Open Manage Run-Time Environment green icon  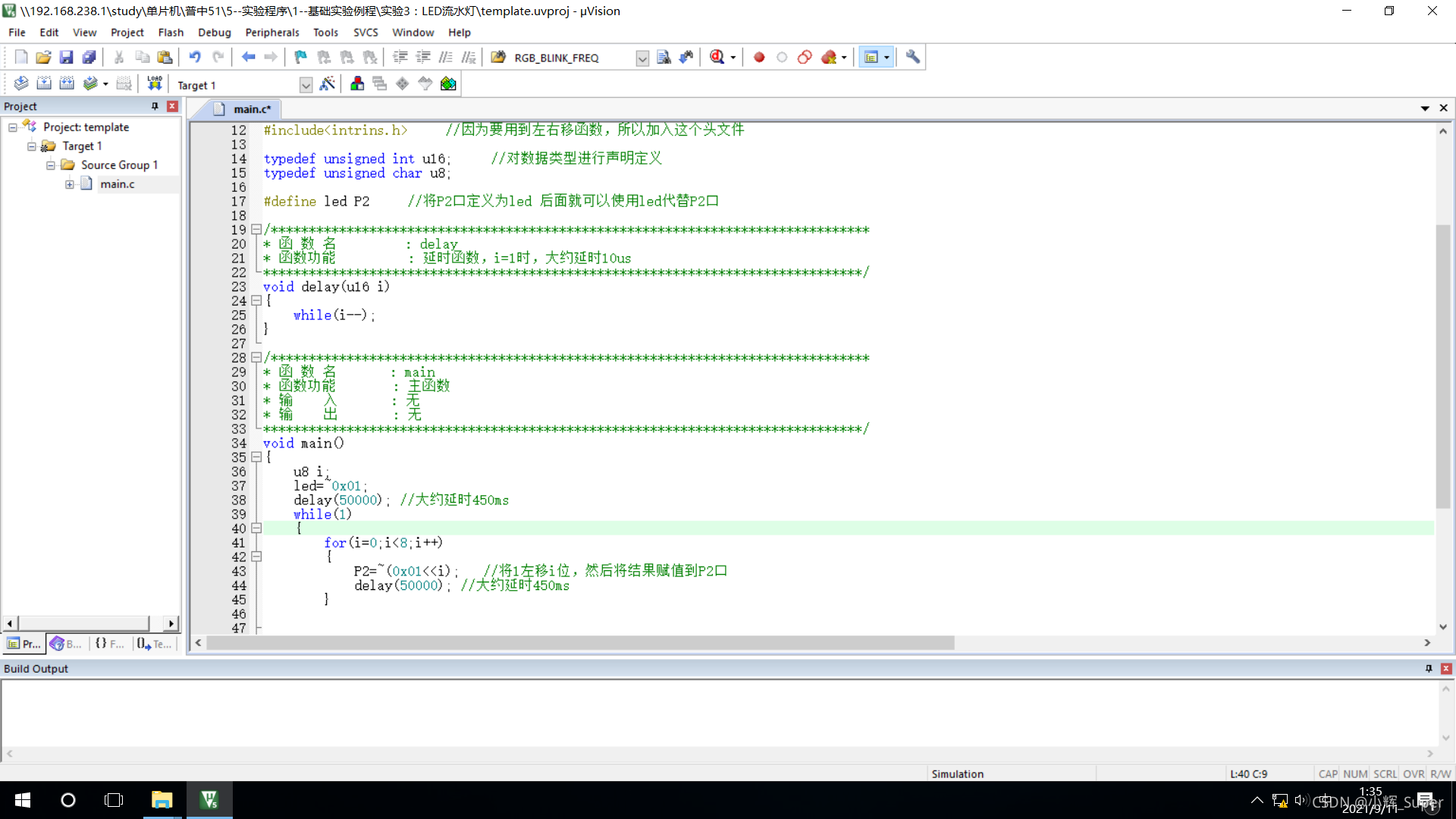(x=448, y=83)
